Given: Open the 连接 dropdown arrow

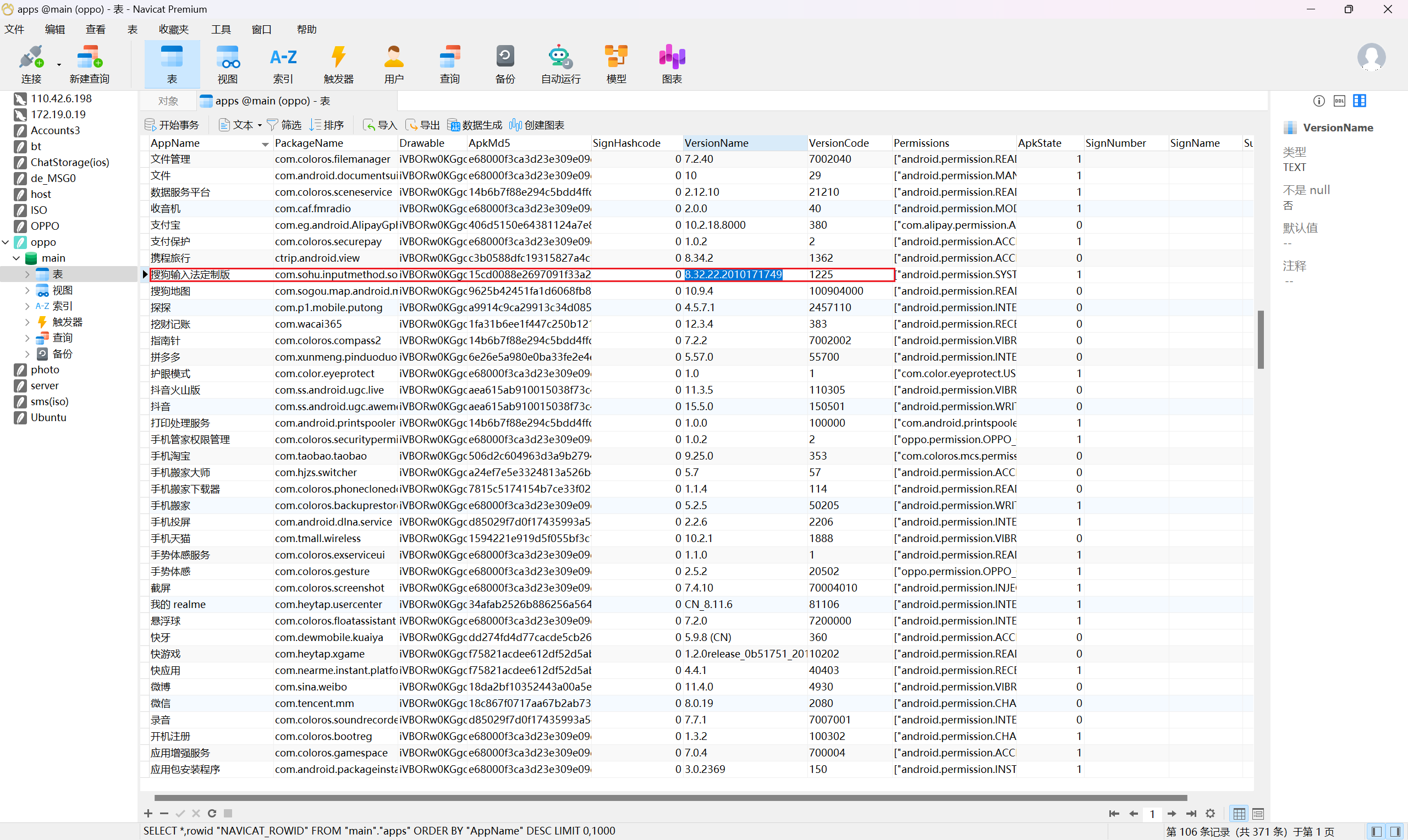Looking at the screenshot, I should point(59,65).
